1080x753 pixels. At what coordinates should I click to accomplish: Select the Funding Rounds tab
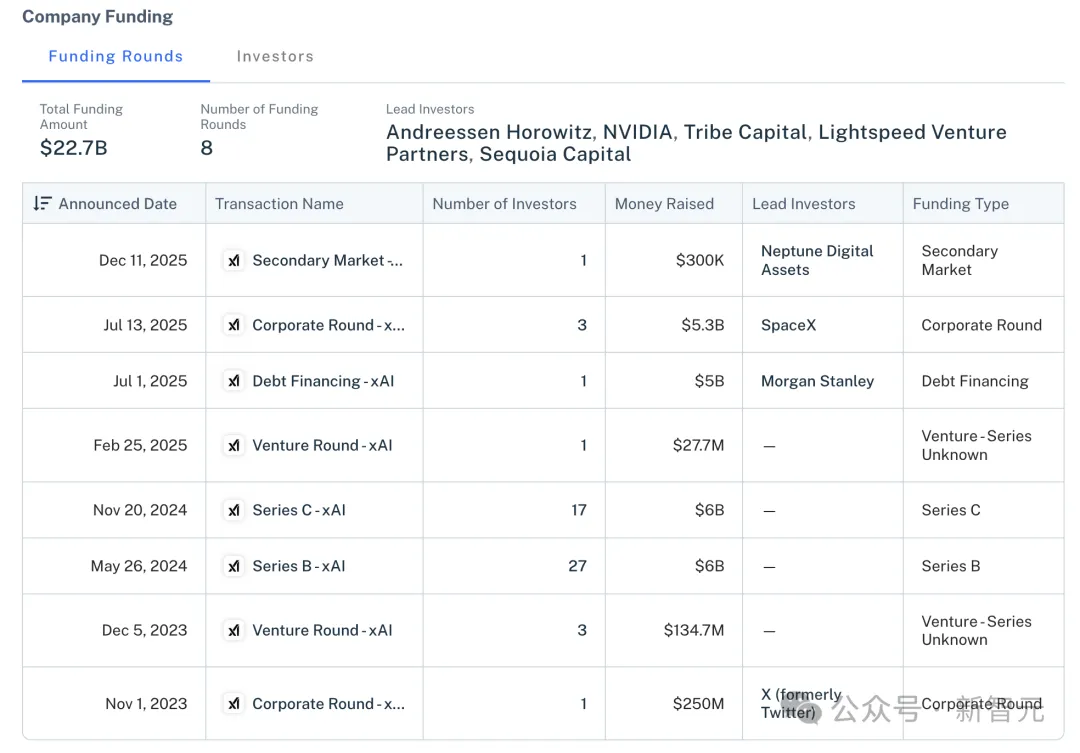coord(116,56)
